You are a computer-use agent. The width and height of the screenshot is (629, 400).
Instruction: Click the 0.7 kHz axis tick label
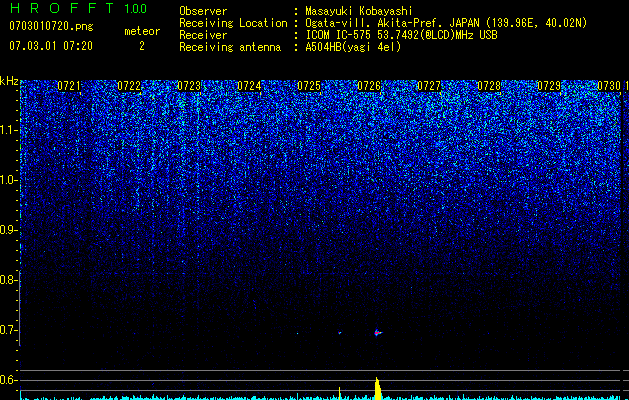coord(8,330)
